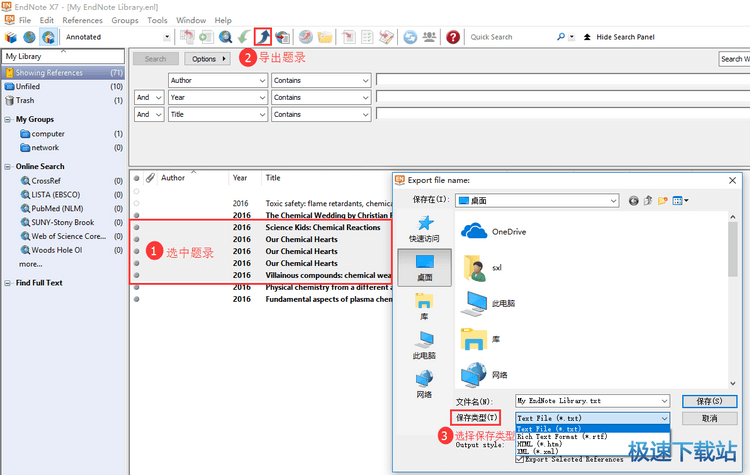Select the PubMed (NLM) online search
This screenshot has width=750, height=475.
pyautogui.click(x=57, y=209)
